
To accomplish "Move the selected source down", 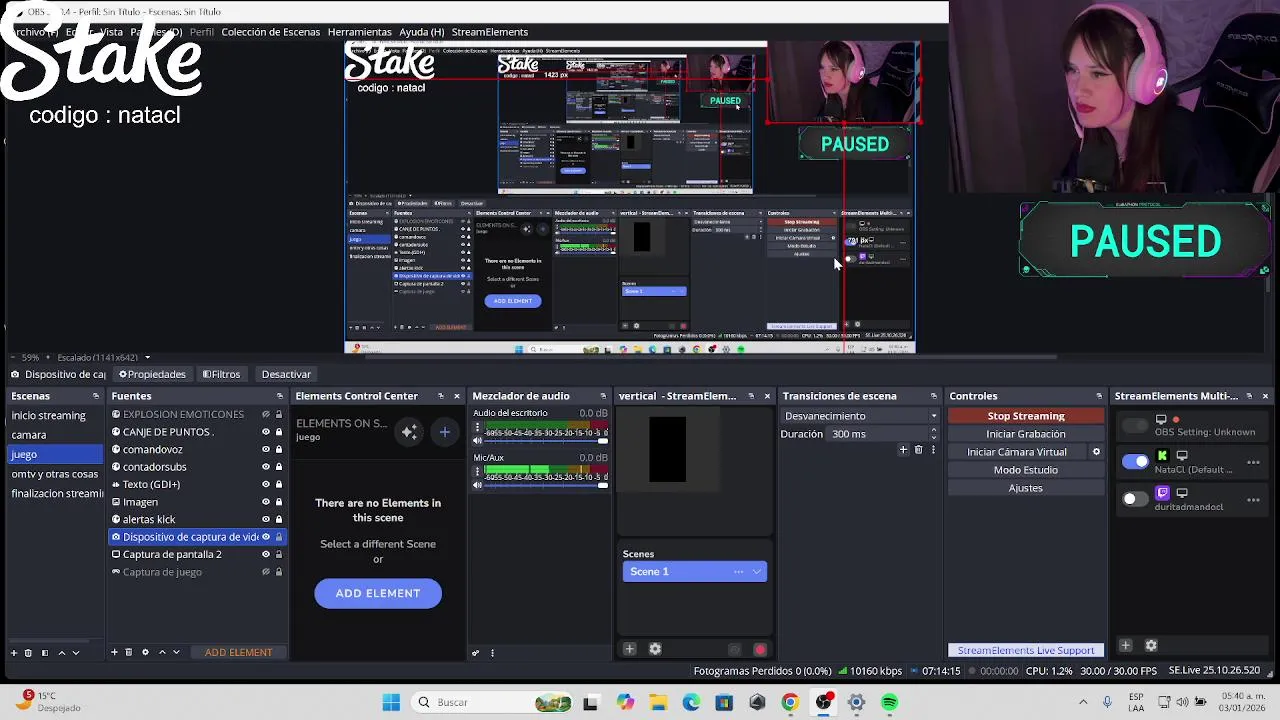I will (176, 652).
